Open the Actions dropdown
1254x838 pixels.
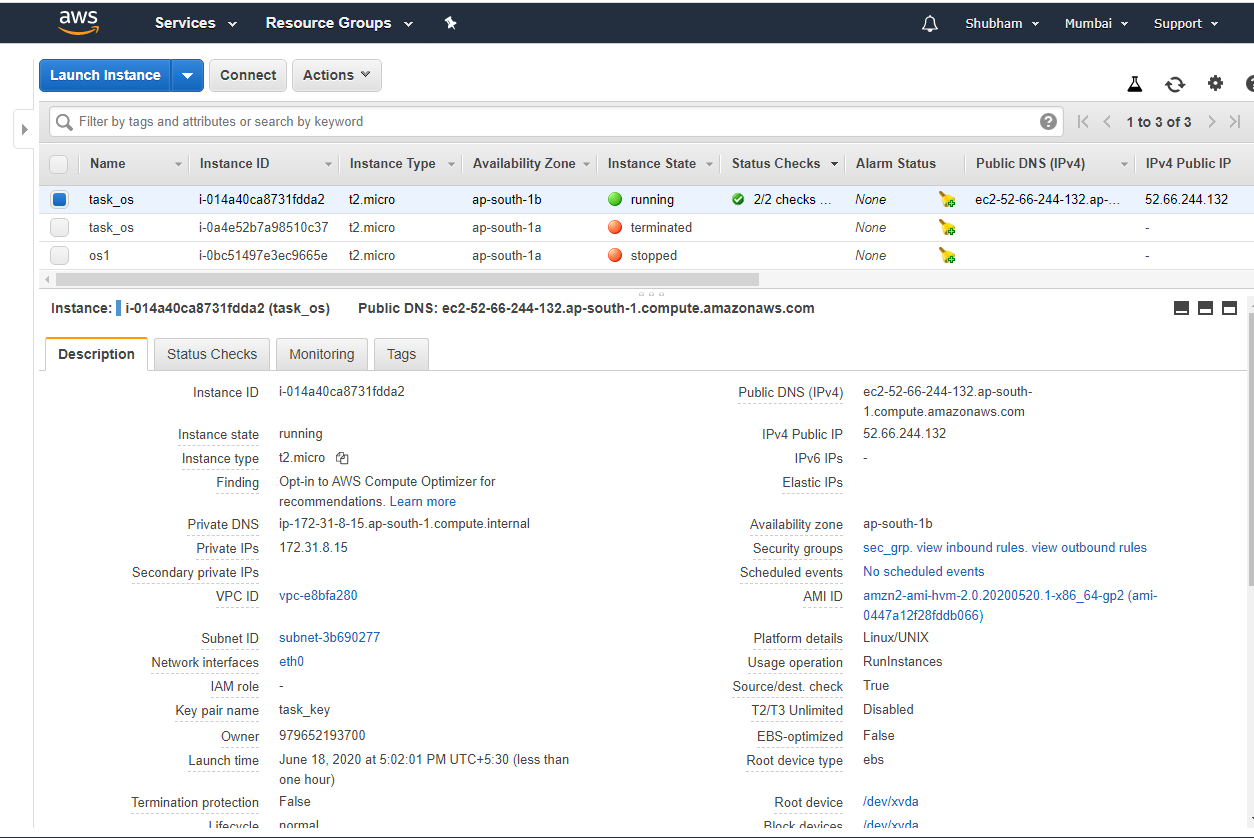click(336, 75)
